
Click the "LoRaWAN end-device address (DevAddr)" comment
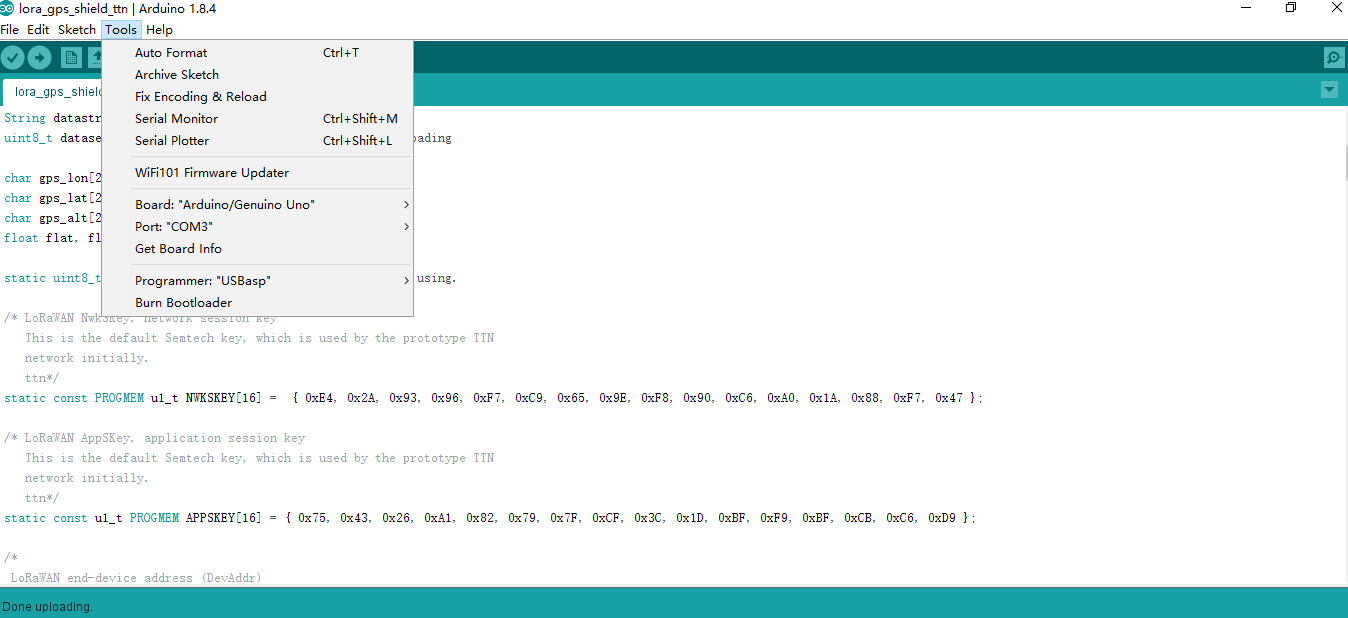(x=136, y=578)
